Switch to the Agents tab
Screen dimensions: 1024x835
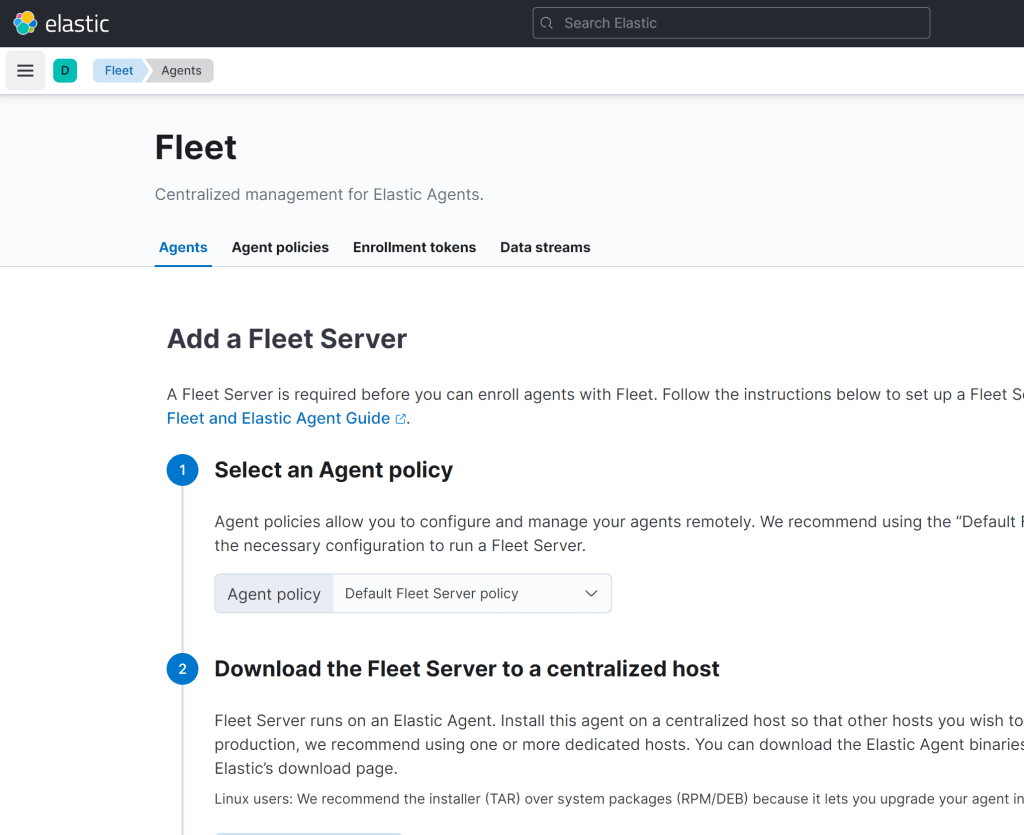[183, 247]
